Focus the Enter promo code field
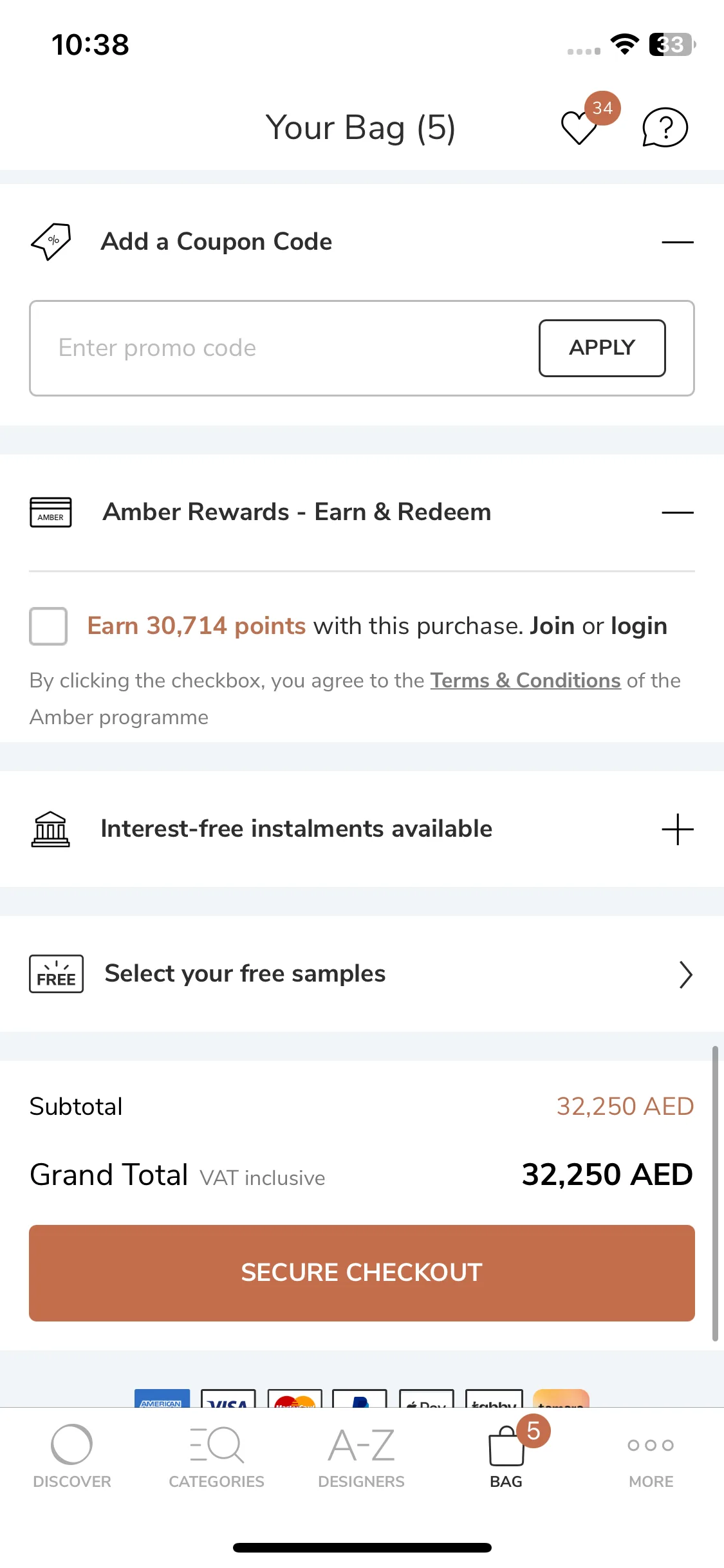The width and height of the screenshot is (724, 1568). tap(283, 348)
